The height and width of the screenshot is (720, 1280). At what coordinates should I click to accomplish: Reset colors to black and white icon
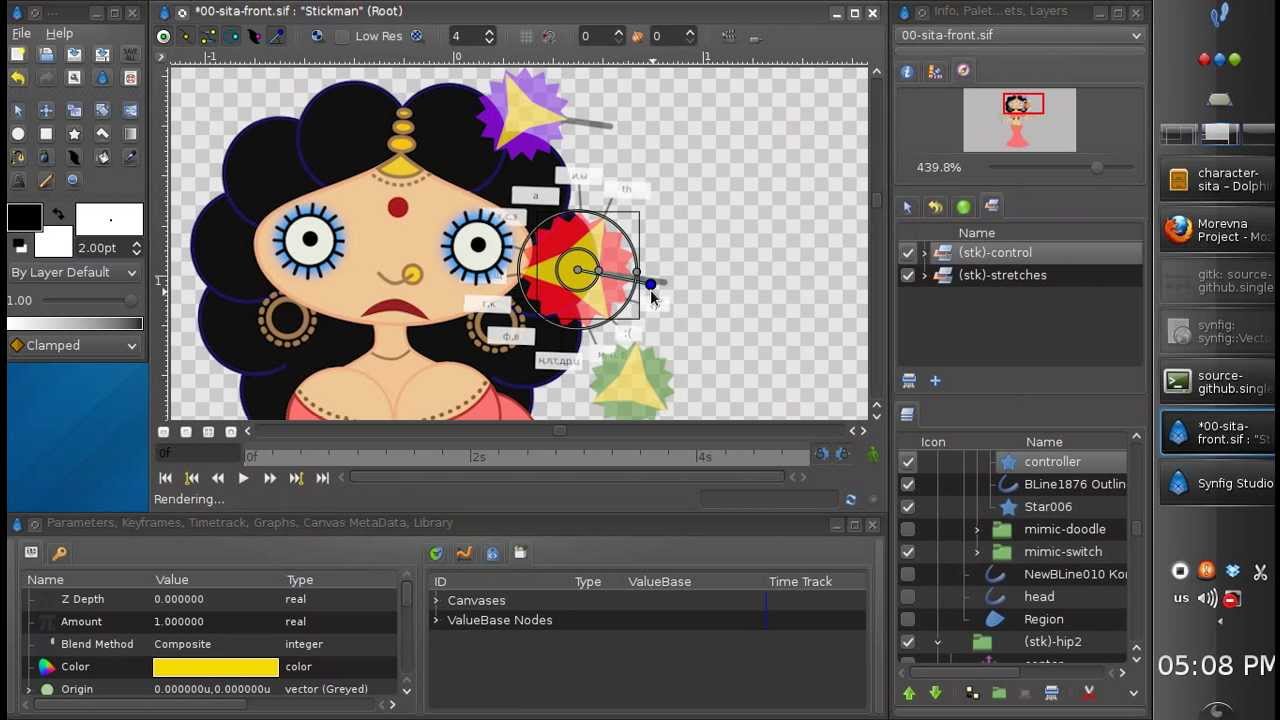point(19,246)
